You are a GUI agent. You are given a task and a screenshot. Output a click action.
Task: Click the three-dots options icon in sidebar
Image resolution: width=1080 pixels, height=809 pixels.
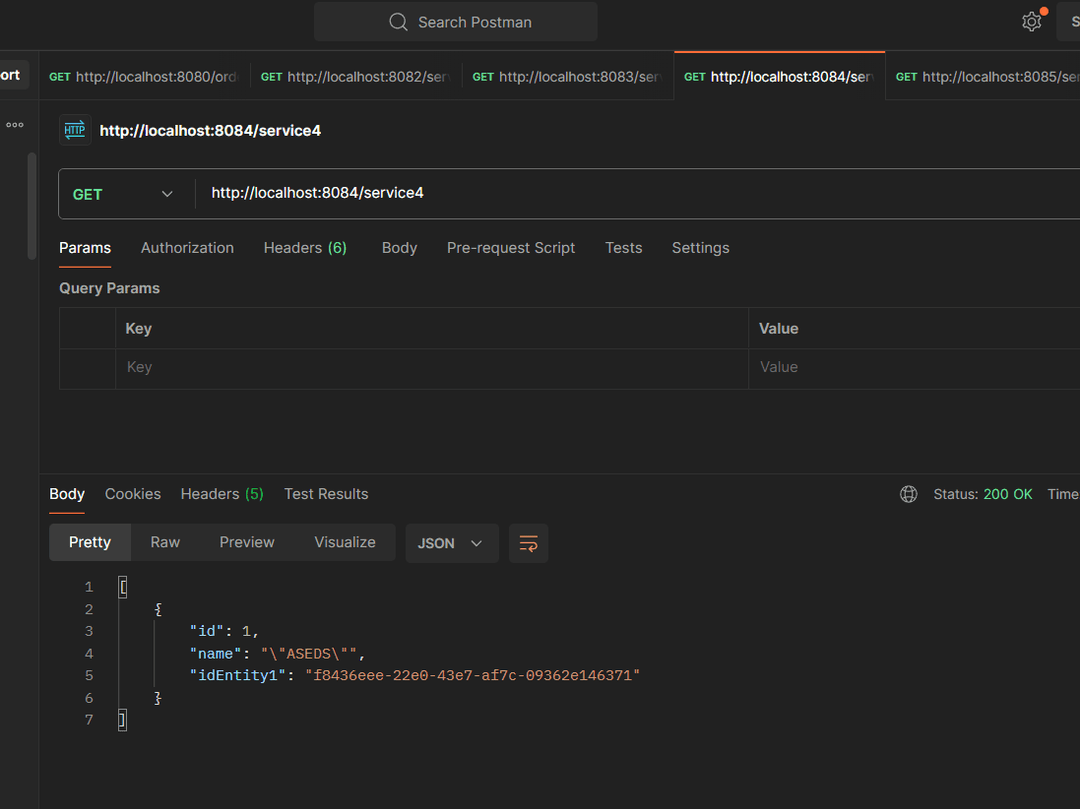(x=15, y=125)
